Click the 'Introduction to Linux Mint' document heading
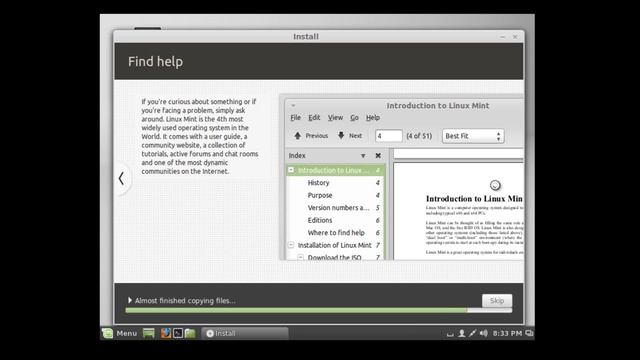The width and height of the screenshot is (640, 360). [474, 199]
